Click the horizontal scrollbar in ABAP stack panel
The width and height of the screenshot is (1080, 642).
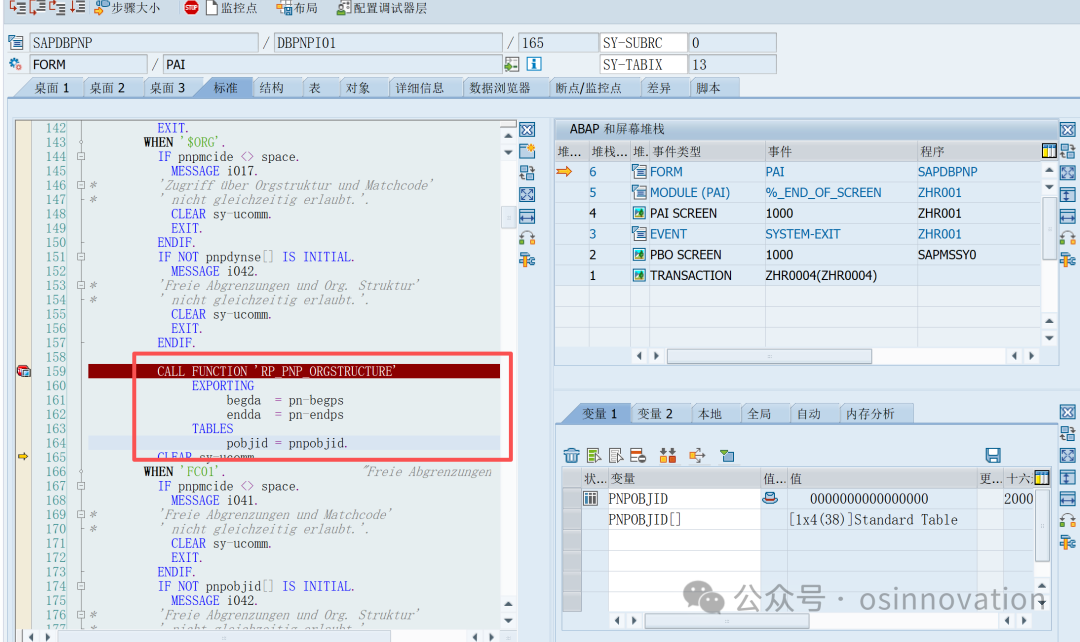pyautogui.click(x=769, y=356)
